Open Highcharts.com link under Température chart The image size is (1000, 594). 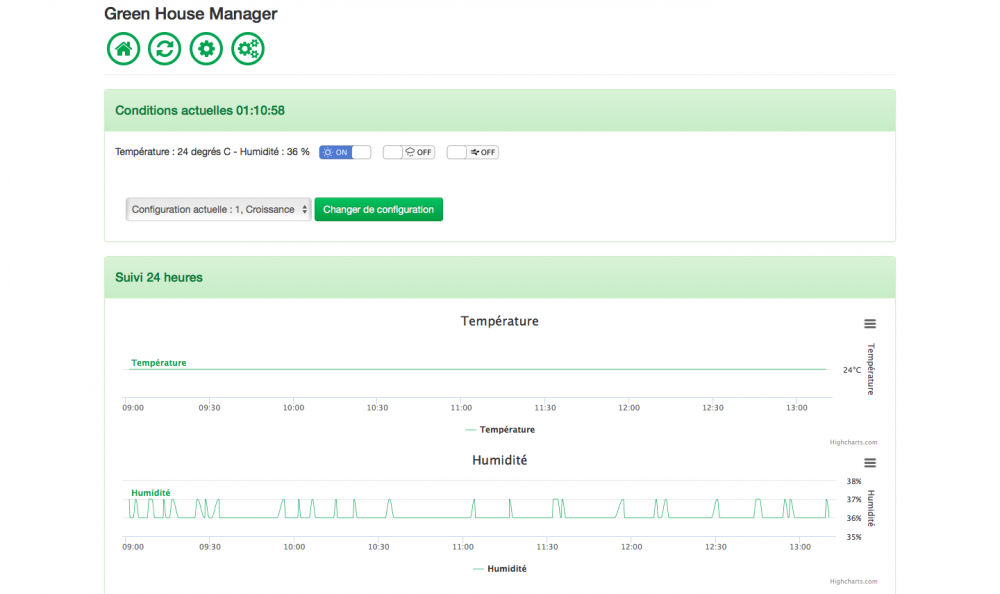click(853, 442)
